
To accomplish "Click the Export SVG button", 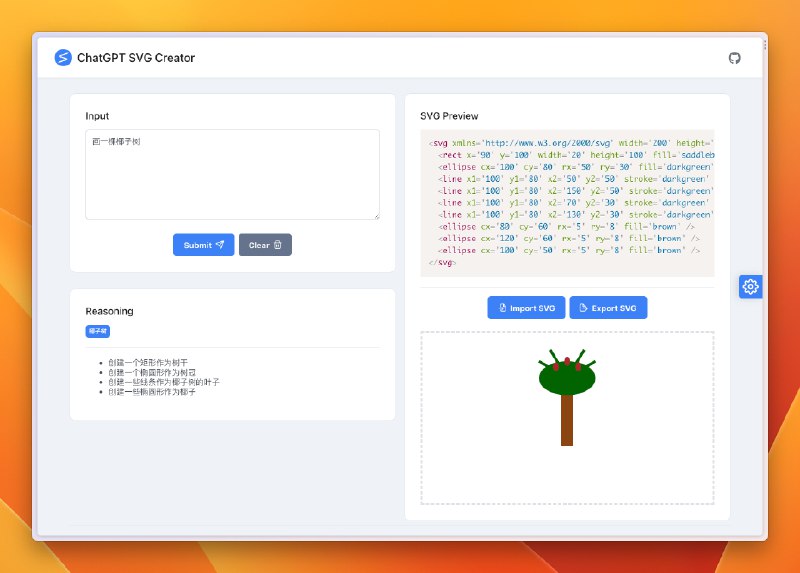I will click(x=608, y=308).
